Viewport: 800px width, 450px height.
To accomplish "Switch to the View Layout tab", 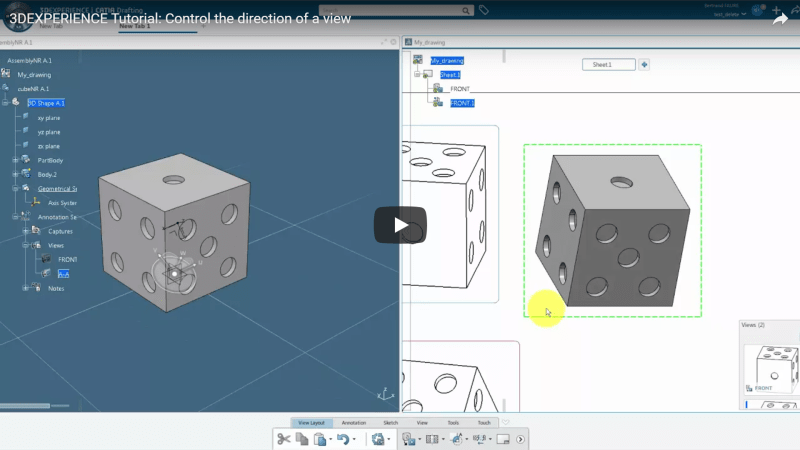I will (x=311, y=423).
